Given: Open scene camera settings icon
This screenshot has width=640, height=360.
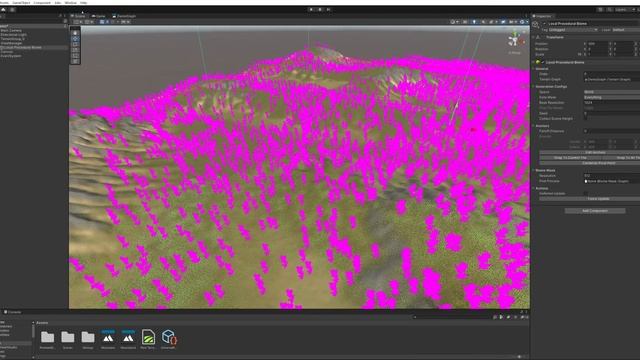Looking at the screenshot, I should (512, 22).
